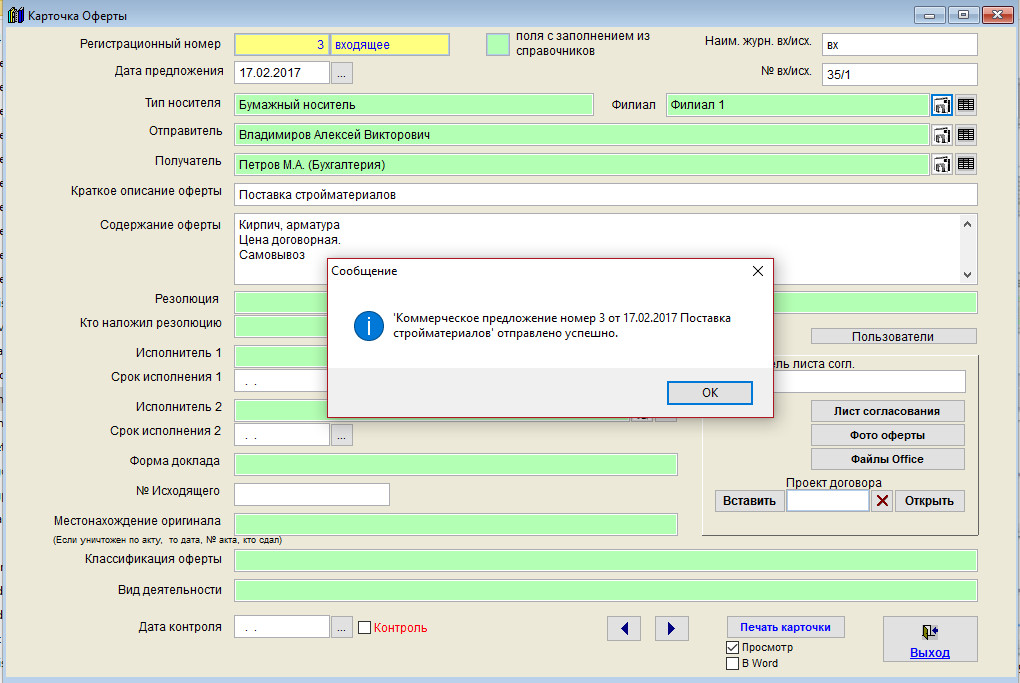Open Лист согласования

tap(887, 411)
